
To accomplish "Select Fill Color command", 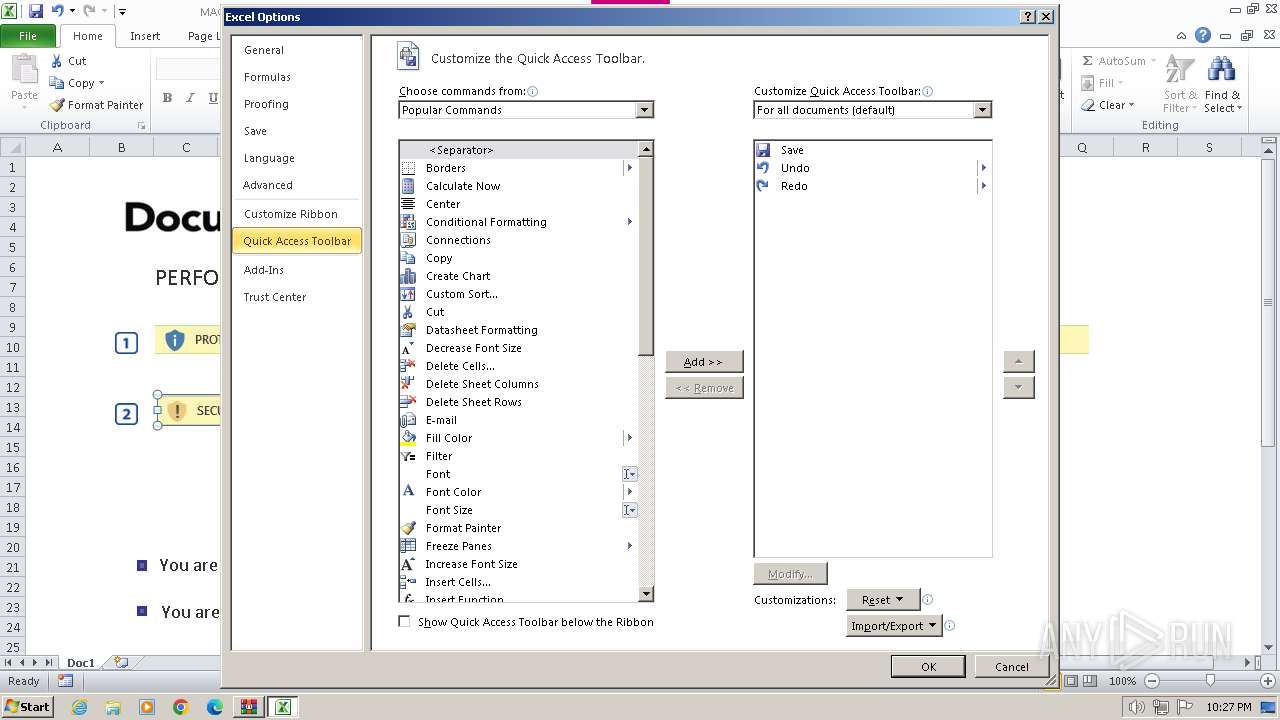I will tap(518, 438).
